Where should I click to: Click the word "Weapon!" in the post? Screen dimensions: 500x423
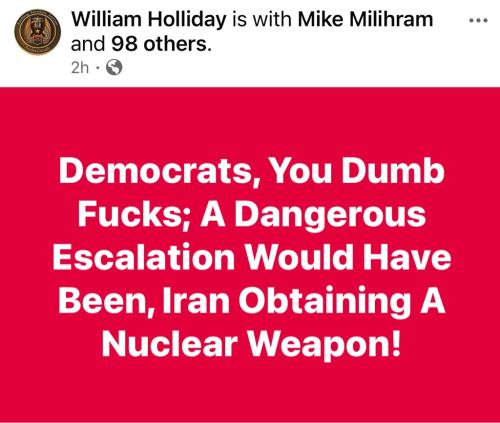tap(323, 344)
